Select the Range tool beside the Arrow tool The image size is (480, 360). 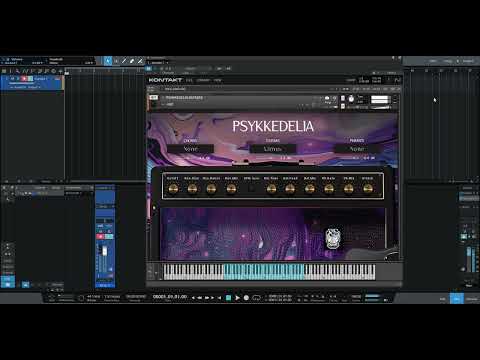coord(116,61)
